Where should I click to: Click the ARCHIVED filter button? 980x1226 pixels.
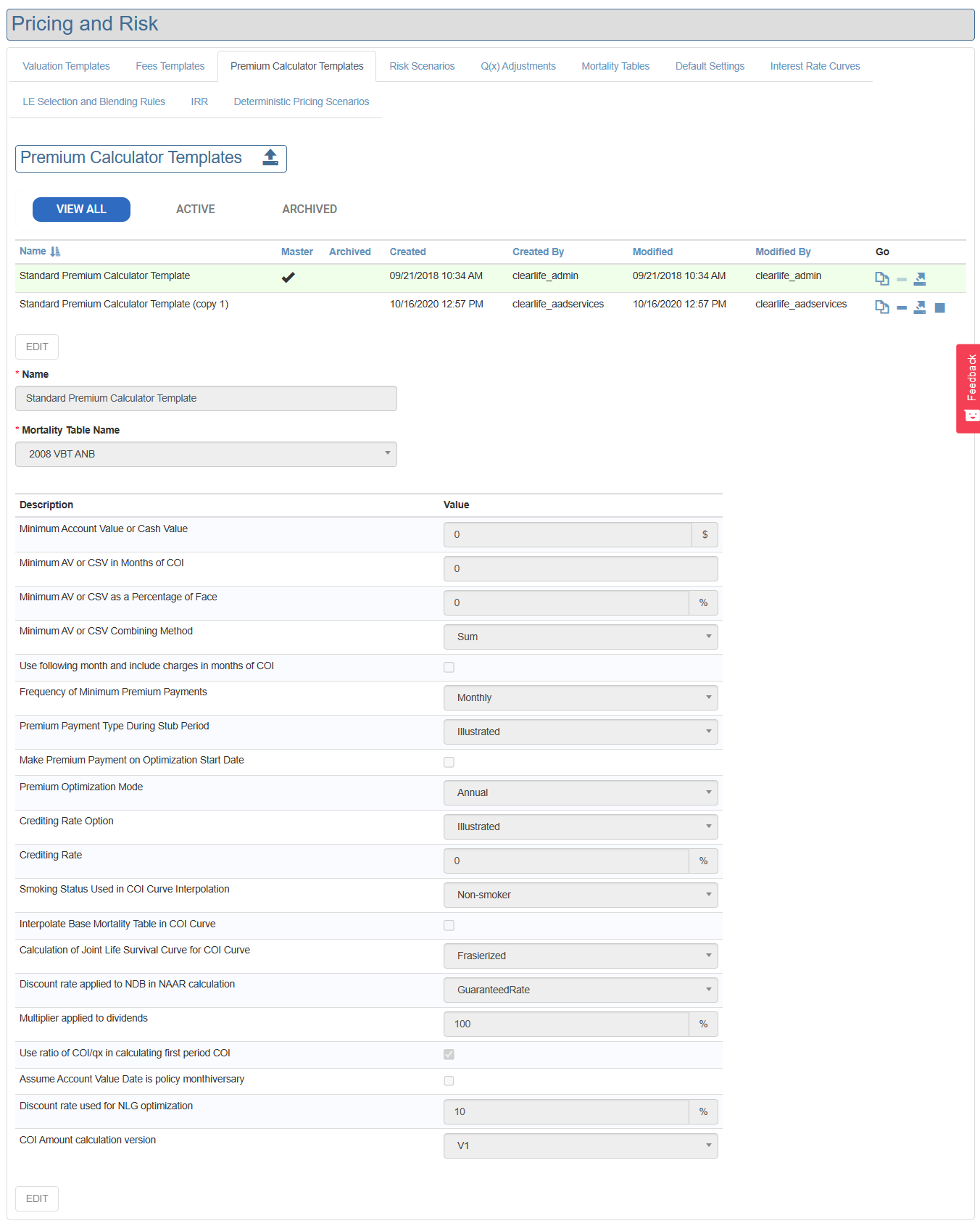point(310,210)
